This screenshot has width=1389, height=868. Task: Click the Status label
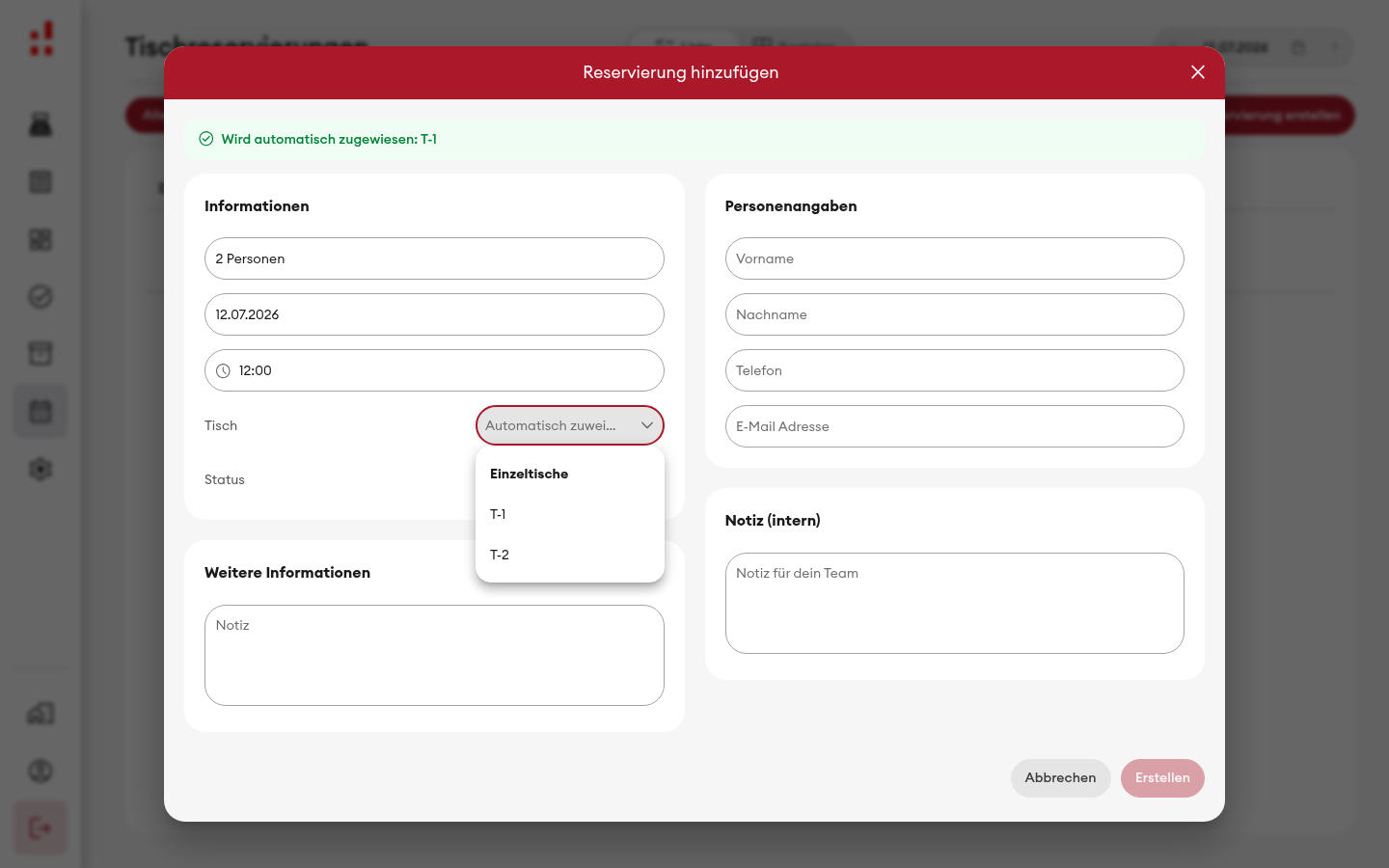tap(225, 479)
